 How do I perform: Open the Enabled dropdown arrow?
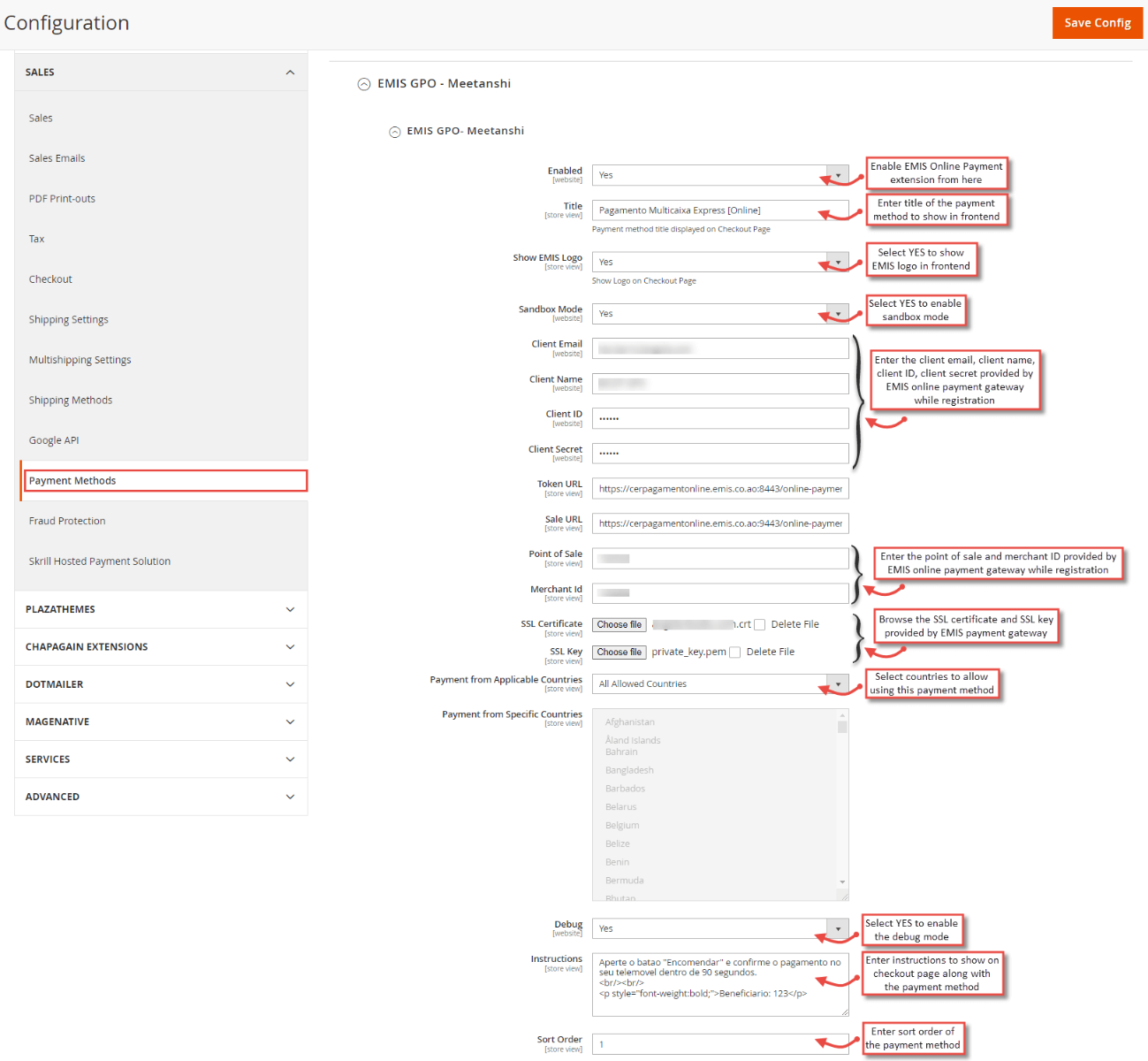(836, 175)
